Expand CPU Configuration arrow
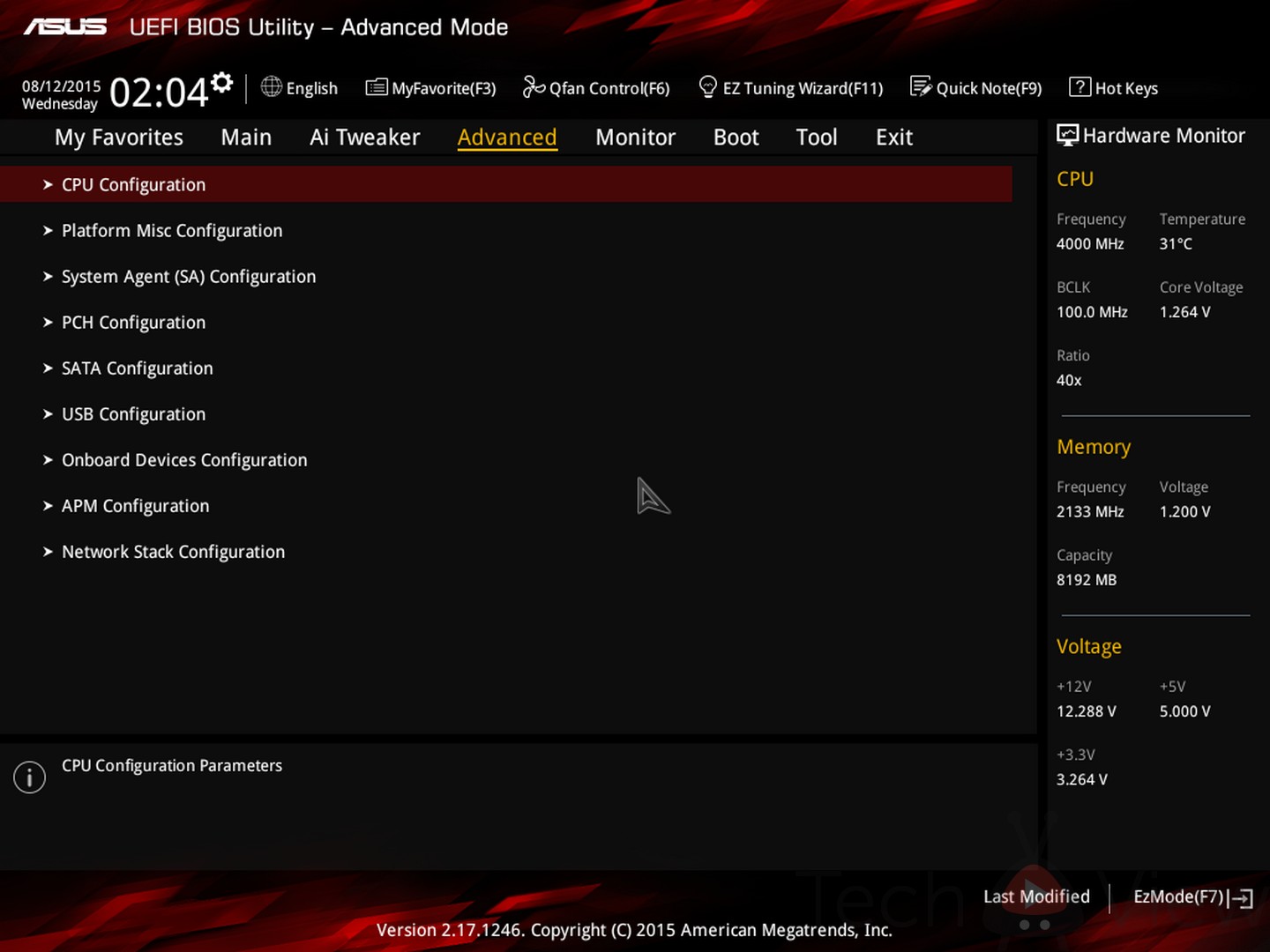 tap(48, 184)
